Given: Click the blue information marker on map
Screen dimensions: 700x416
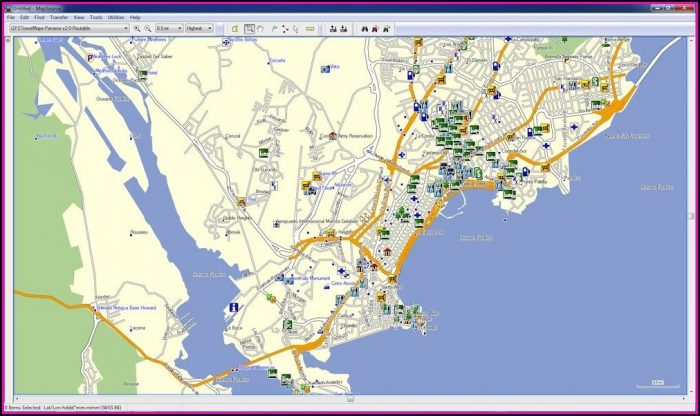Looking at the screenshot, I should 233,307.
